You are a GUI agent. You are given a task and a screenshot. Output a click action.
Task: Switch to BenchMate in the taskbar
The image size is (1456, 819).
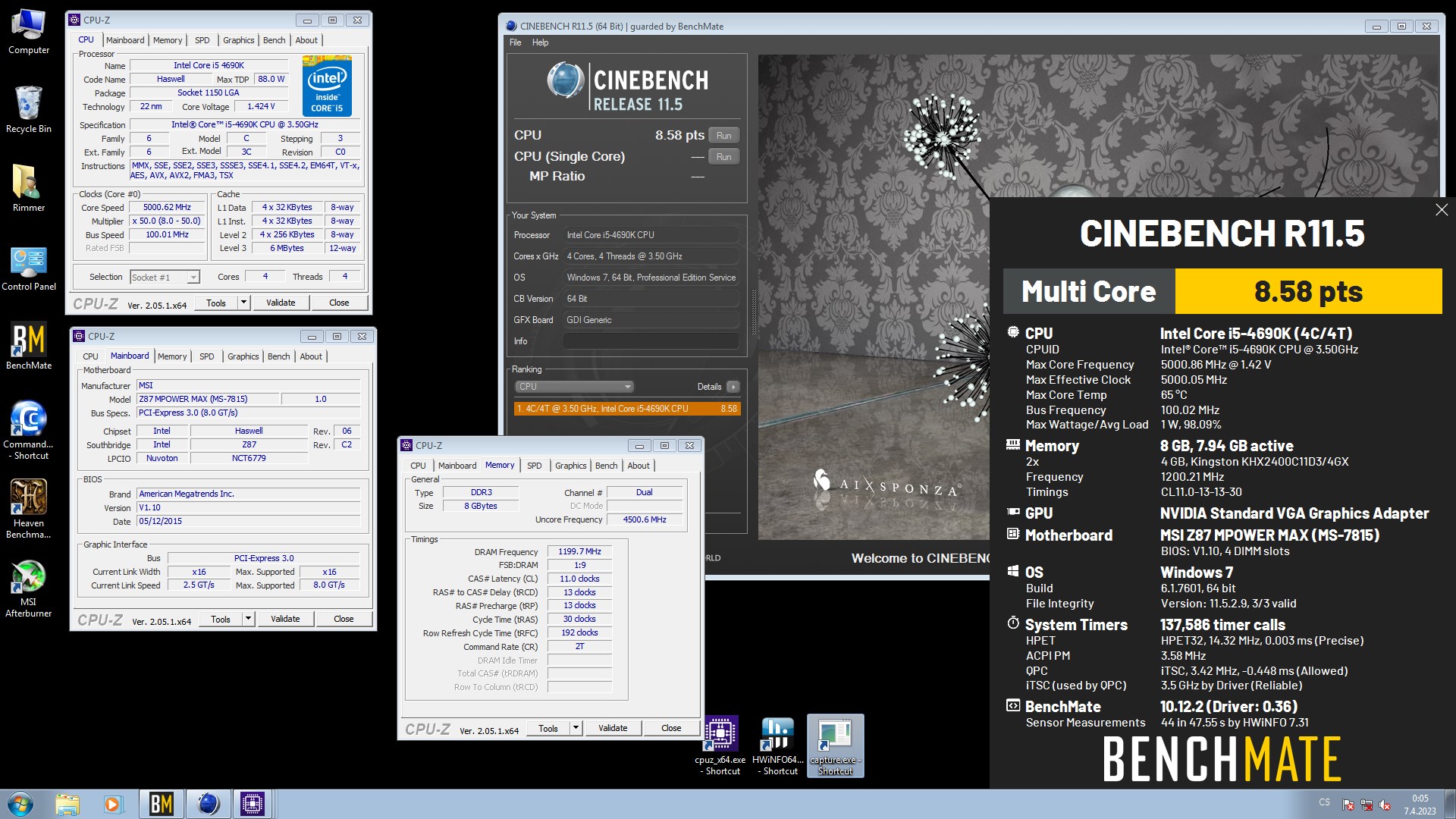[x=161, y=804]
